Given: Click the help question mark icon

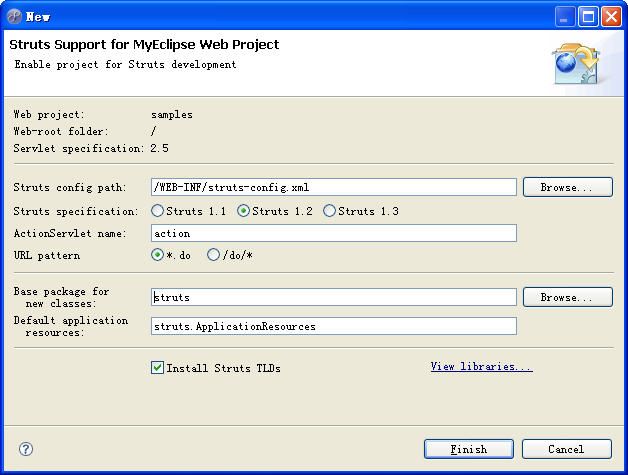Looking at the screenshot, I should point(26,449).
